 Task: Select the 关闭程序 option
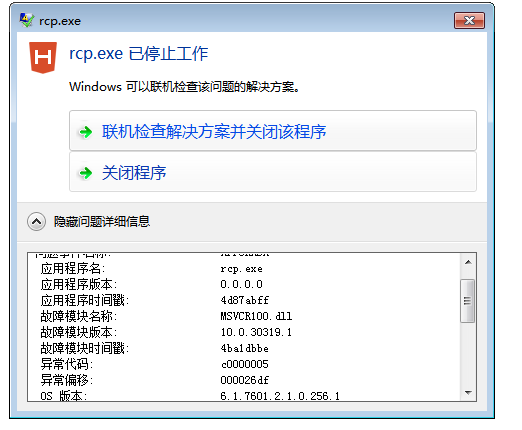pos(273,172)
